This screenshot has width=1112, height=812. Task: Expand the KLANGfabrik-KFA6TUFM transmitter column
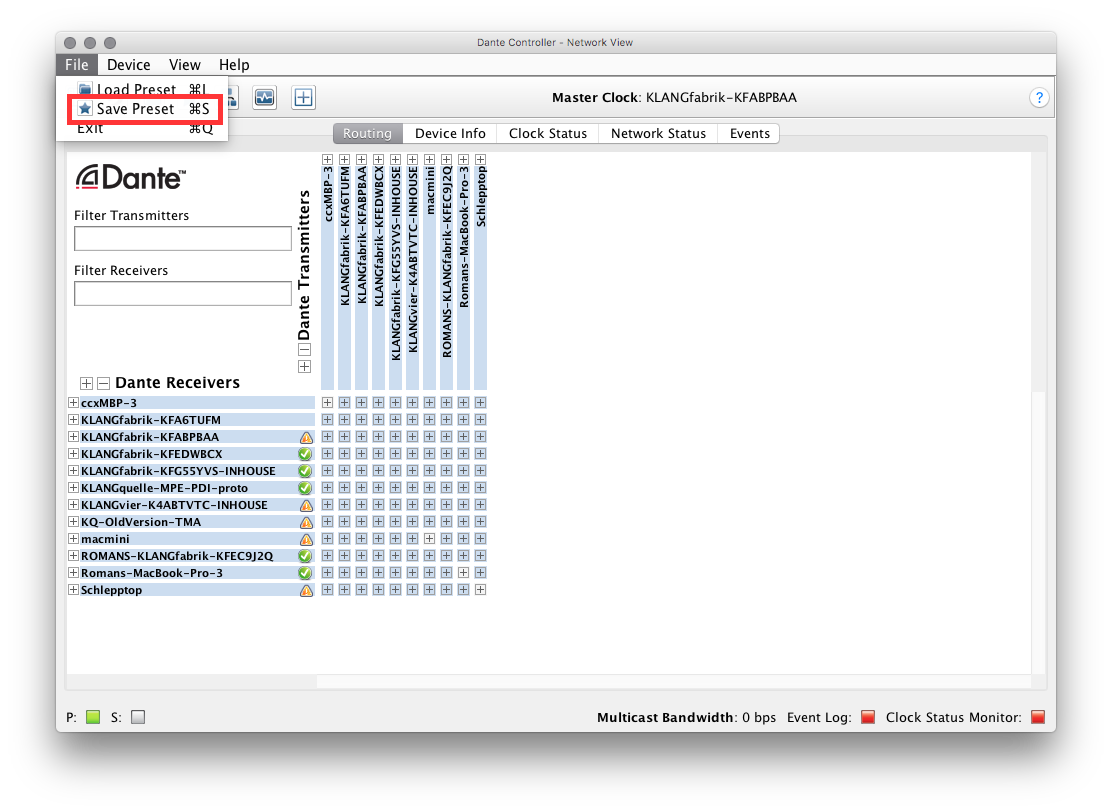click(344, 160)
